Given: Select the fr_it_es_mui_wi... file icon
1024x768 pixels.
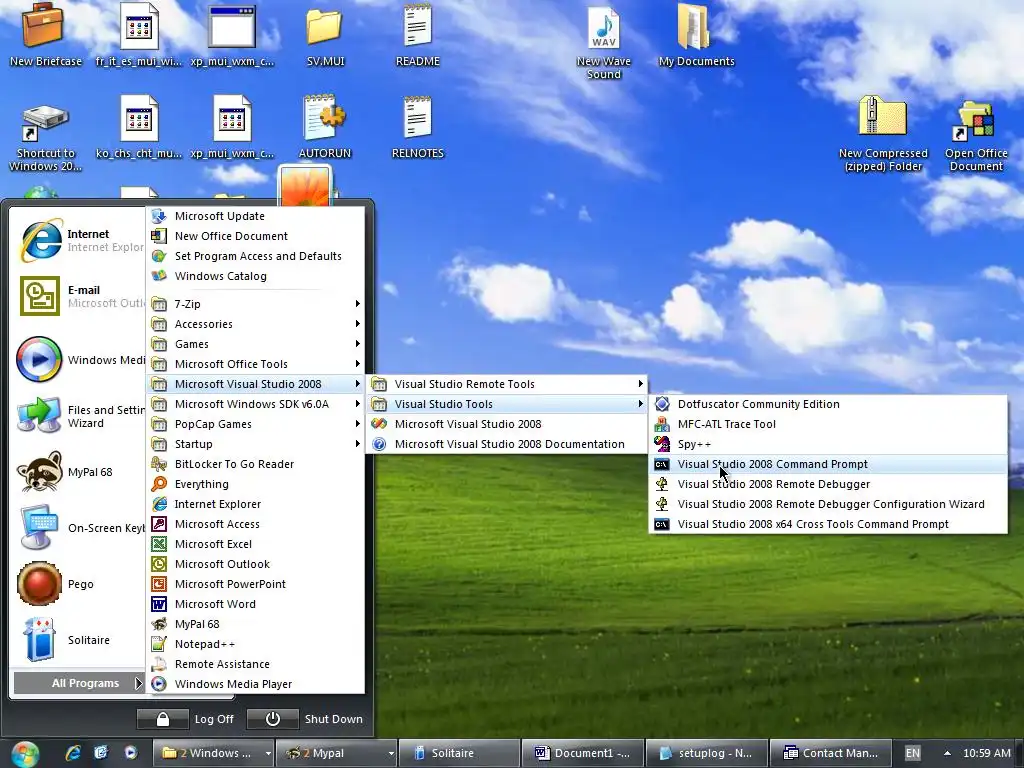Looking at the screenshot, I should (138, 35).
